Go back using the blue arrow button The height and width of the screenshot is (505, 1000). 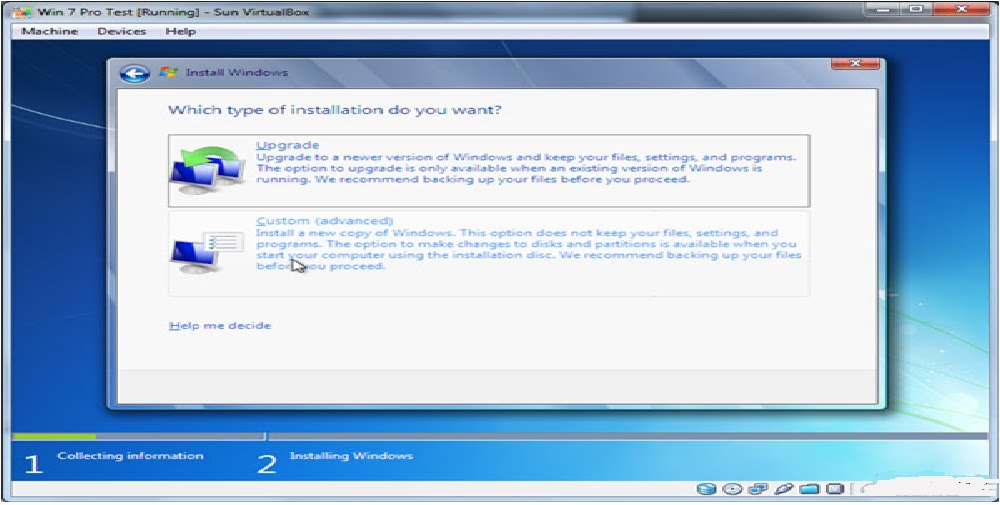(x=134, y=74)
